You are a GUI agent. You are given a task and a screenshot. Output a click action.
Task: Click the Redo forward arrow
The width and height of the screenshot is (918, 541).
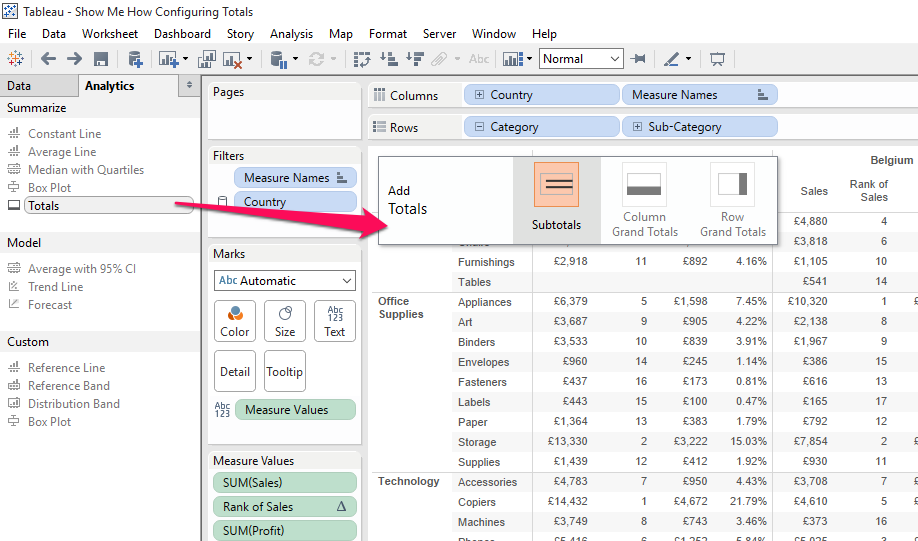click(74, 59)
